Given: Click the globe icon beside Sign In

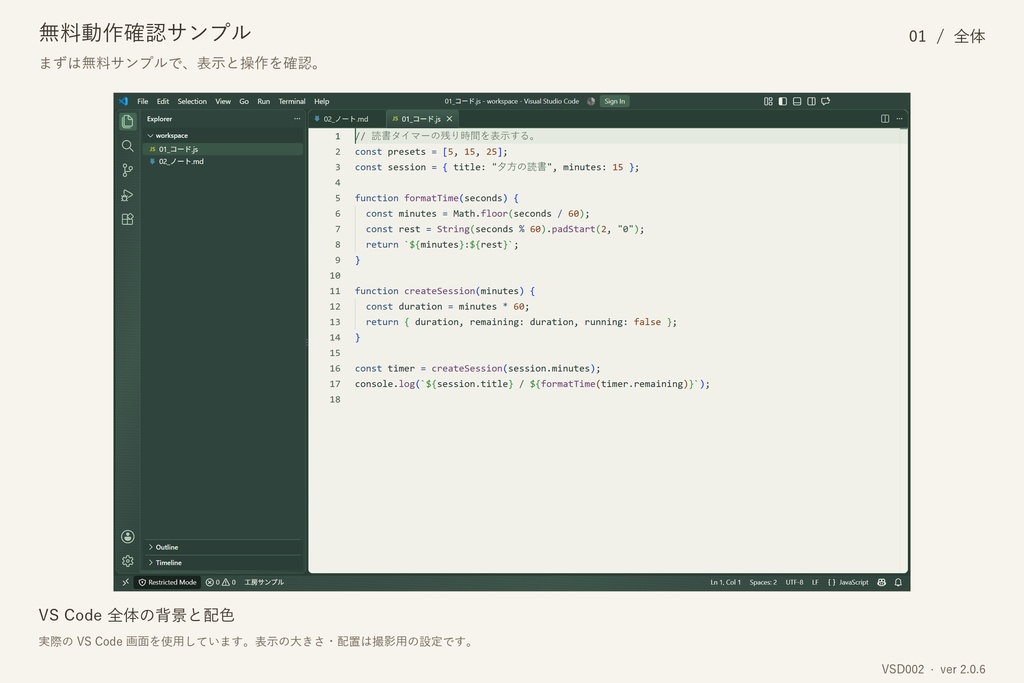Looking at the screenshot, I should [x=591, y=101].
